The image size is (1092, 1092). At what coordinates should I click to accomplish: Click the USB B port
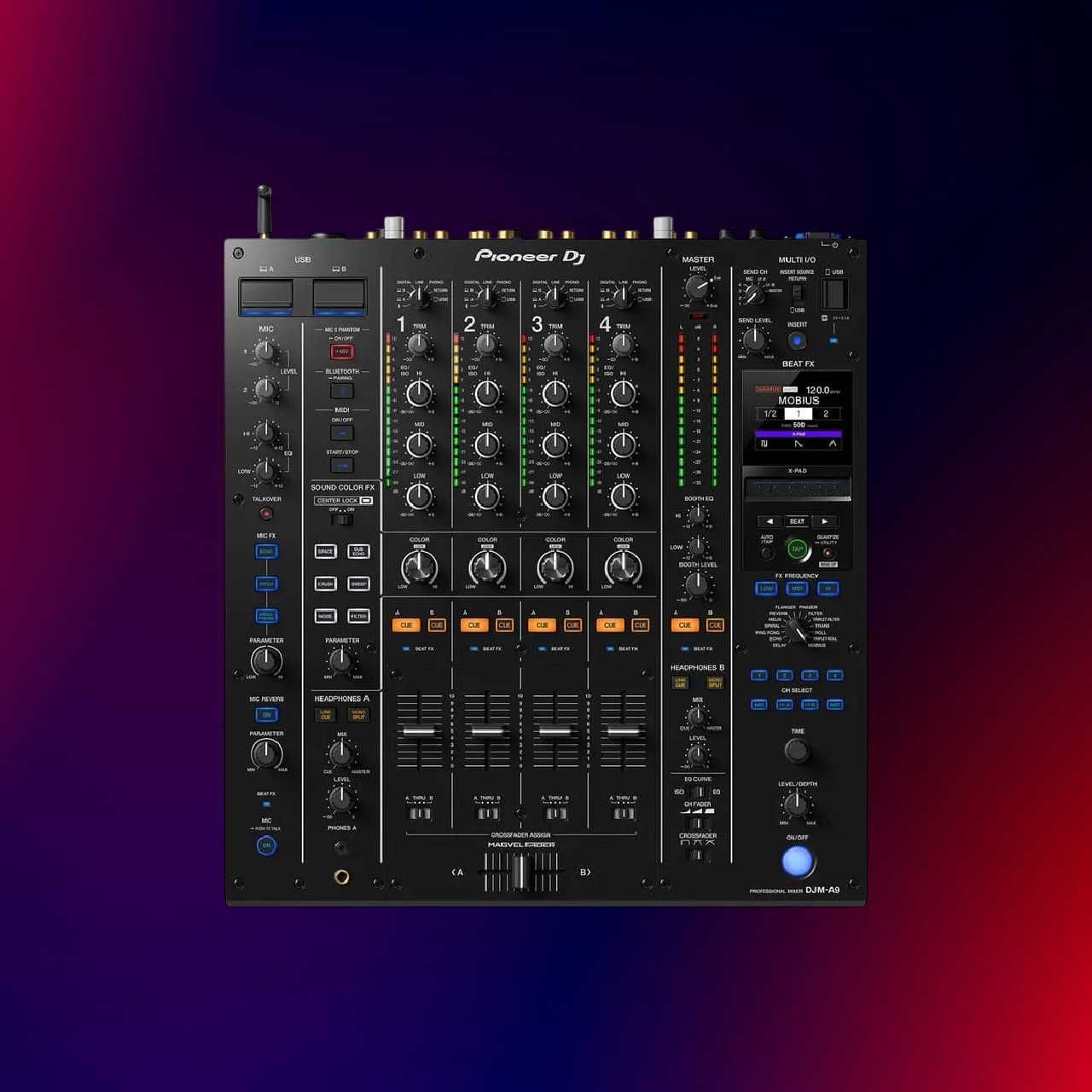[339, 296]
